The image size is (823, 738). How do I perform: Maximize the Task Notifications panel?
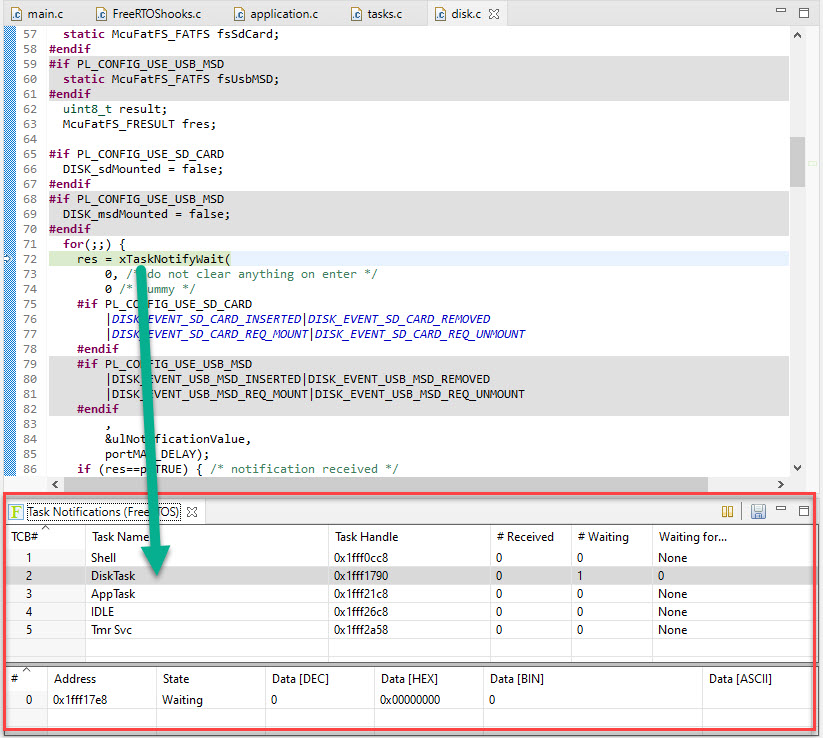point(803,510)
